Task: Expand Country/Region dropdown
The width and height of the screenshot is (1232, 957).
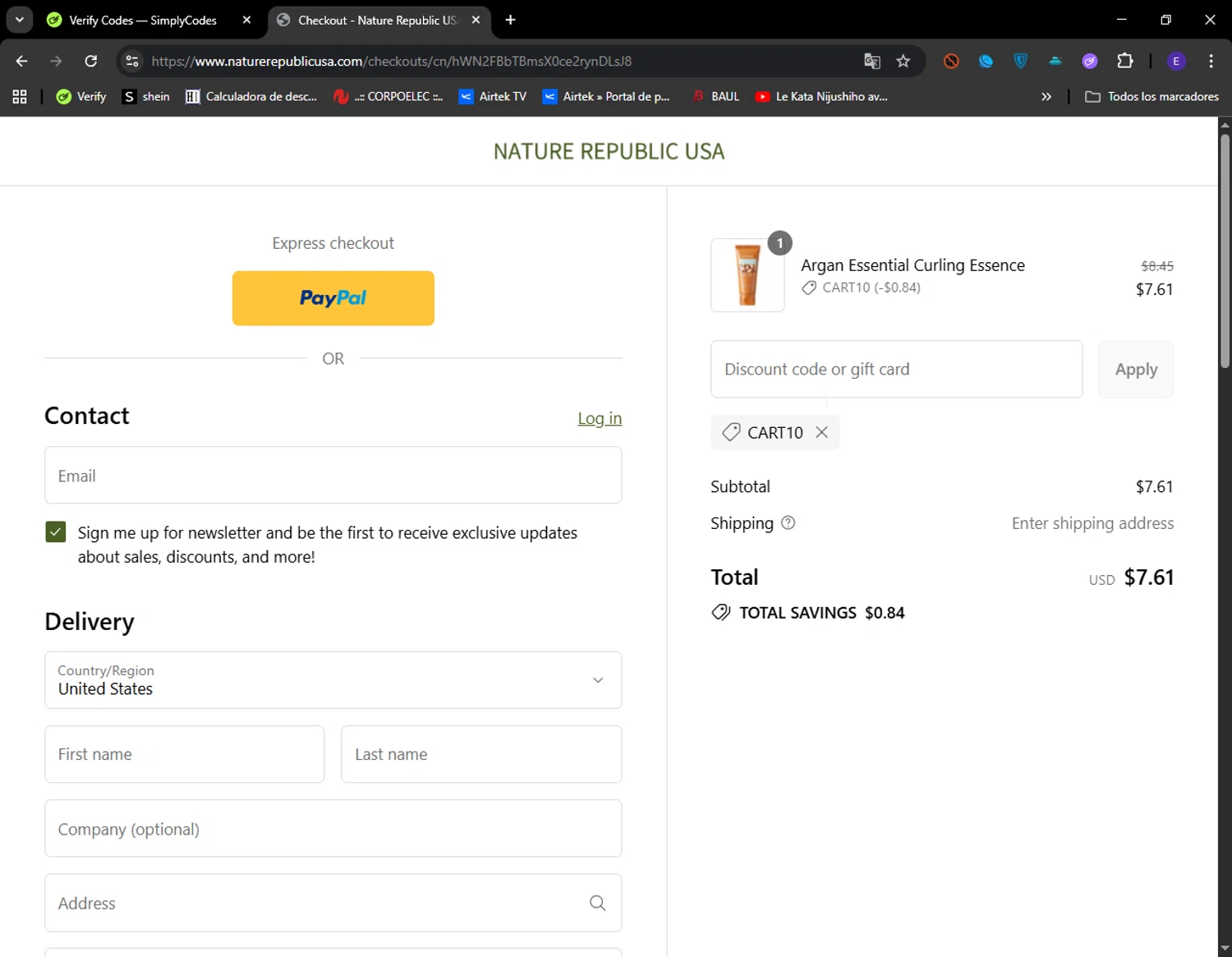Action: click(333, 680)
